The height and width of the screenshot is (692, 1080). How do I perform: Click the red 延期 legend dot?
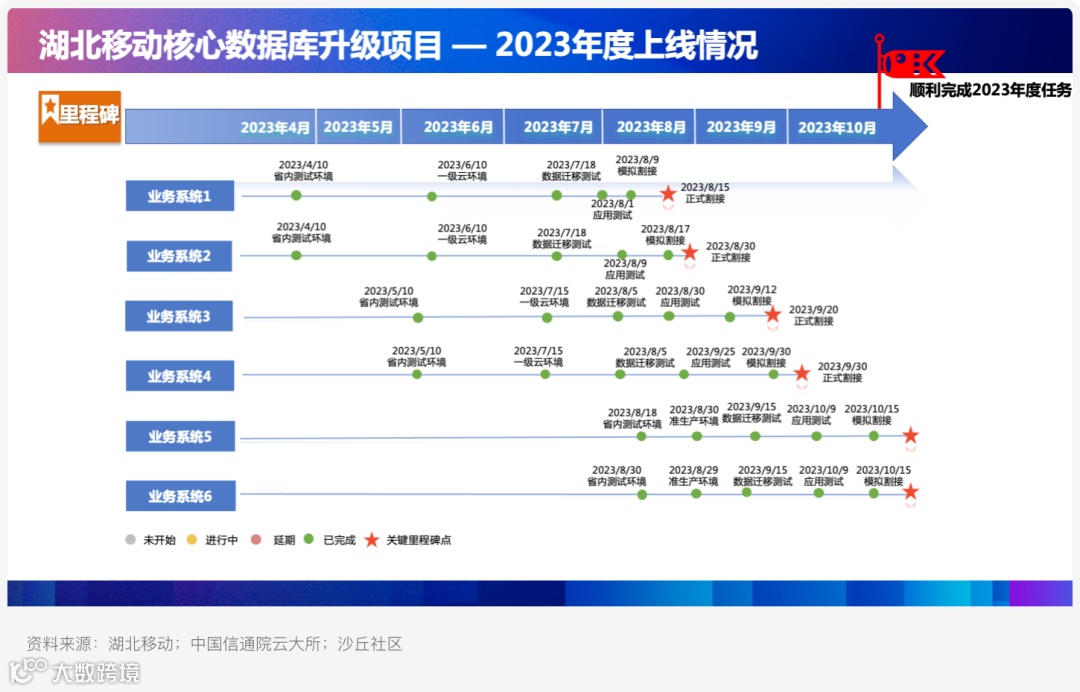click(x=256, y=539)
